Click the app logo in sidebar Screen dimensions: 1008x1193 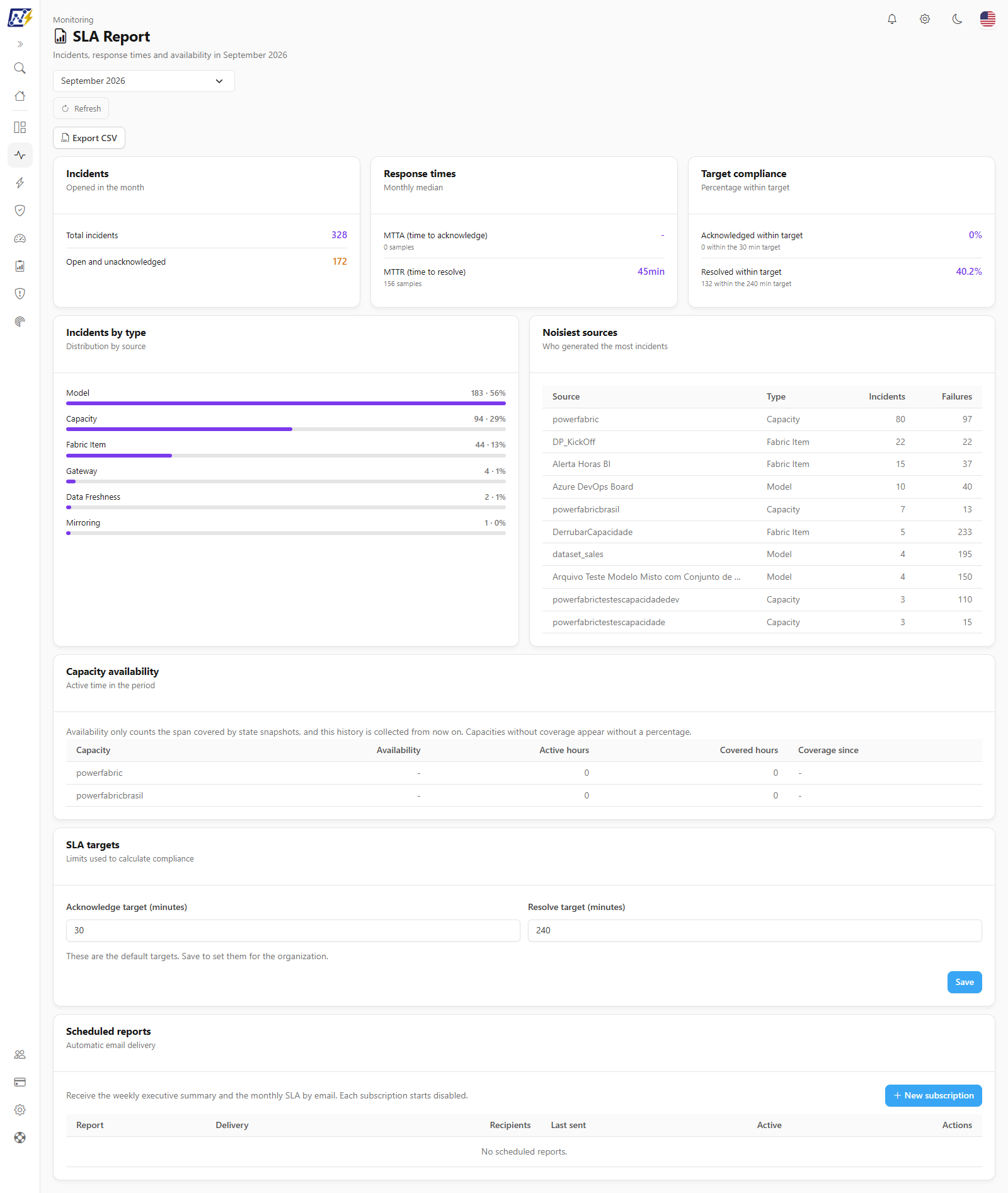[20, 18]
